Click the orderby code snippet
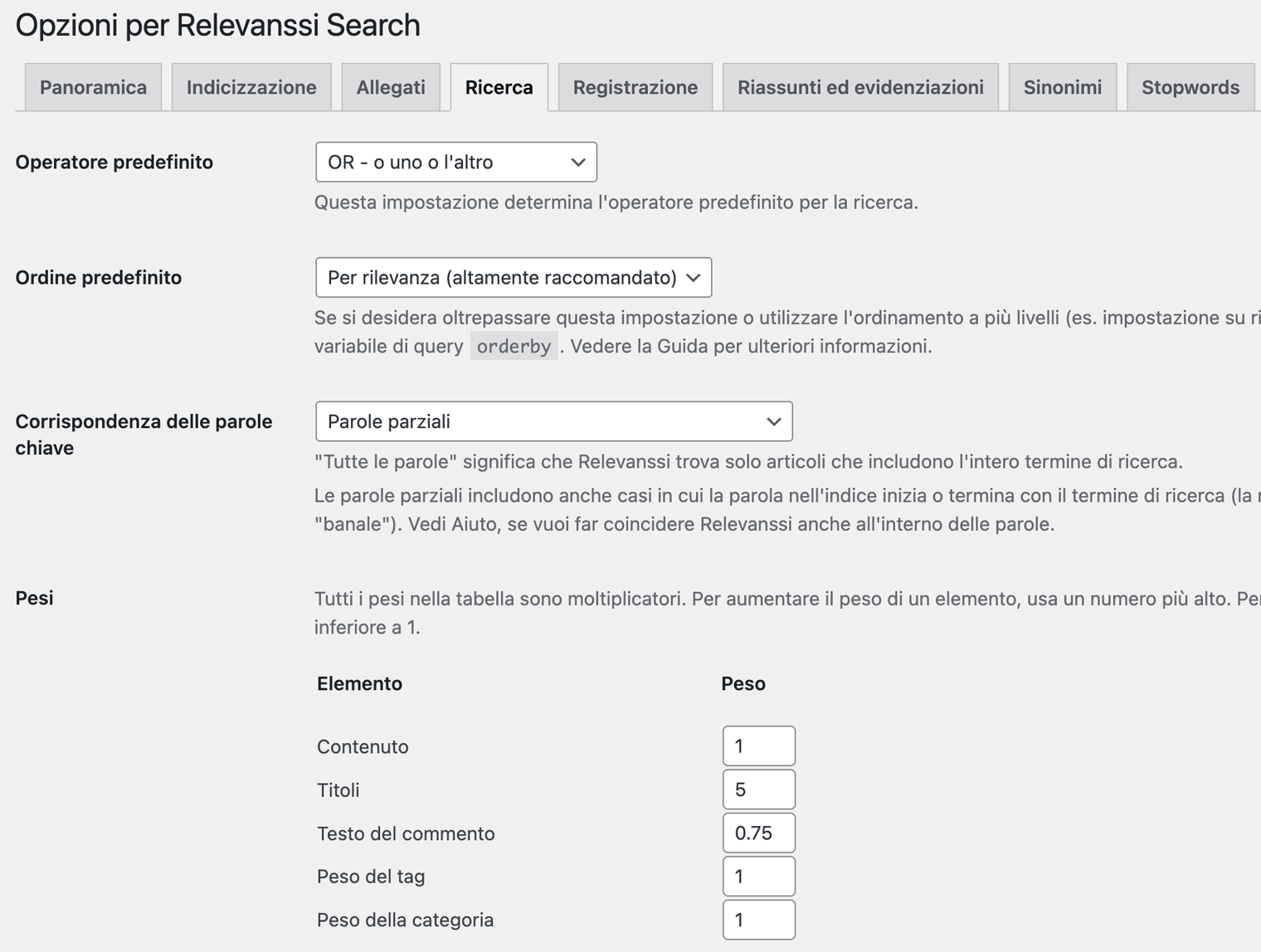1261x952 pixels. point(514,346)
